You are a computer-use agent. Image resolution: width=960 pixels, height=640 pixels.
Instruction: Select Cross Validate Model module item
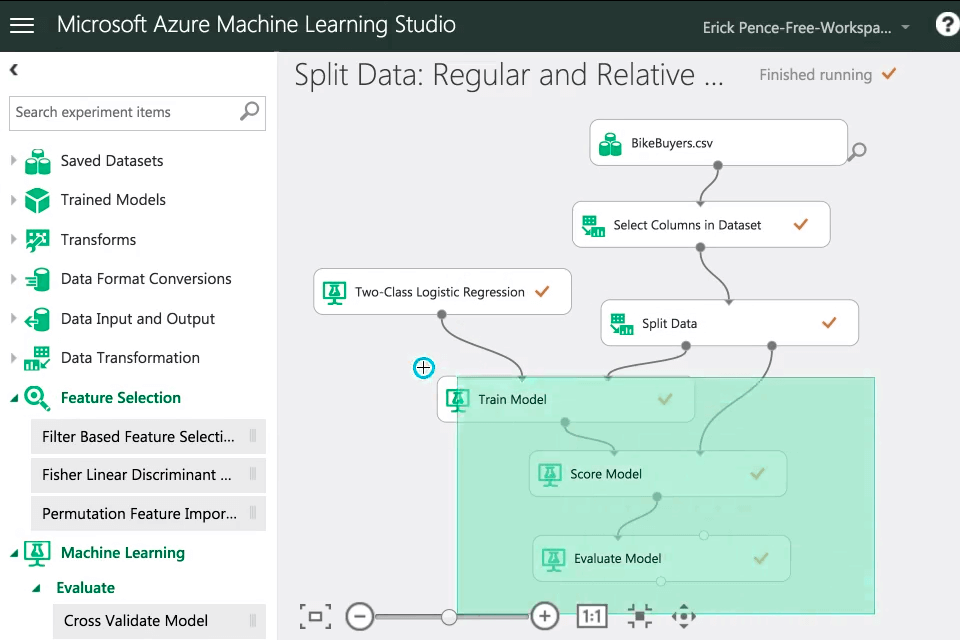coord(159,621)
